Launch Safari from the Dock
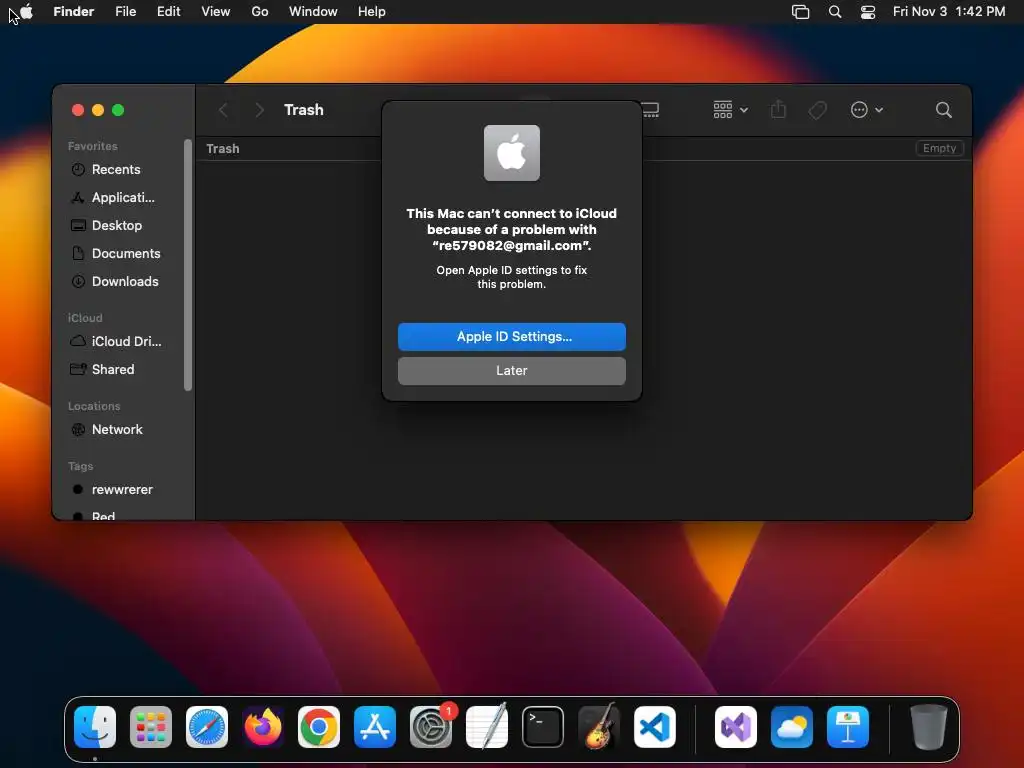This screenshot has height=768, width=1024. click(x=207, y=727)
